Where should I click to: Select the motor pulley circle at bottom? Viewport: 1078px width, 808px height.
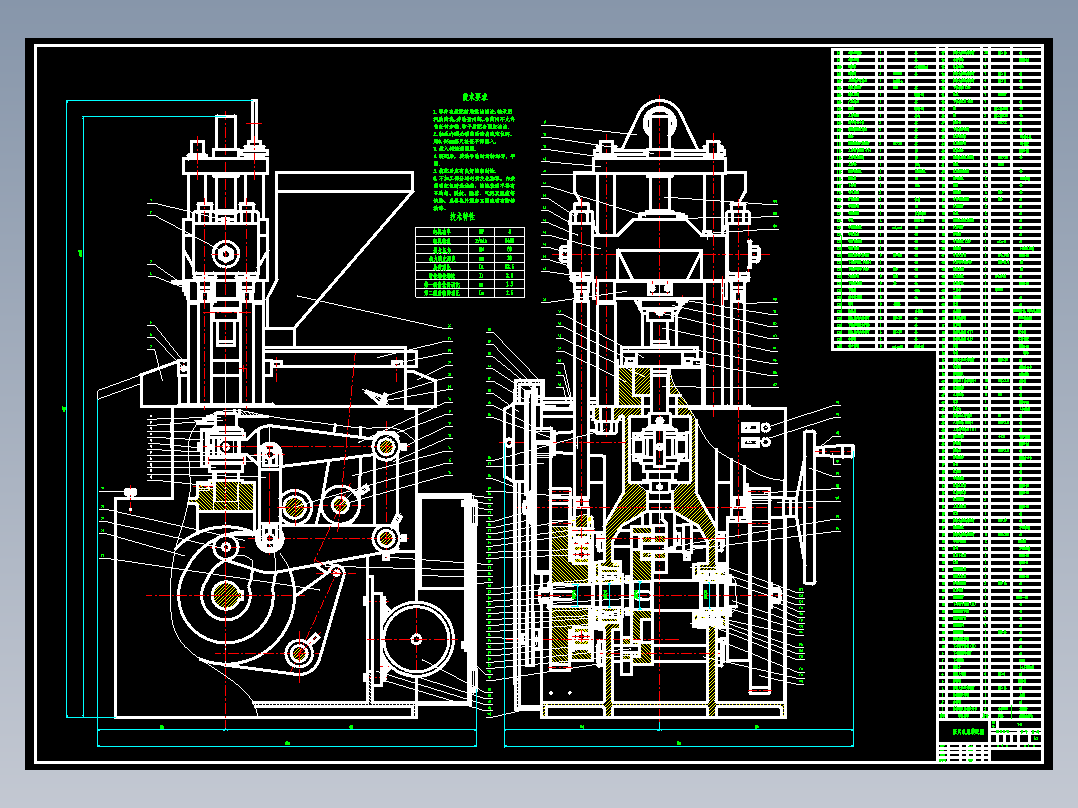coord(417,639)
